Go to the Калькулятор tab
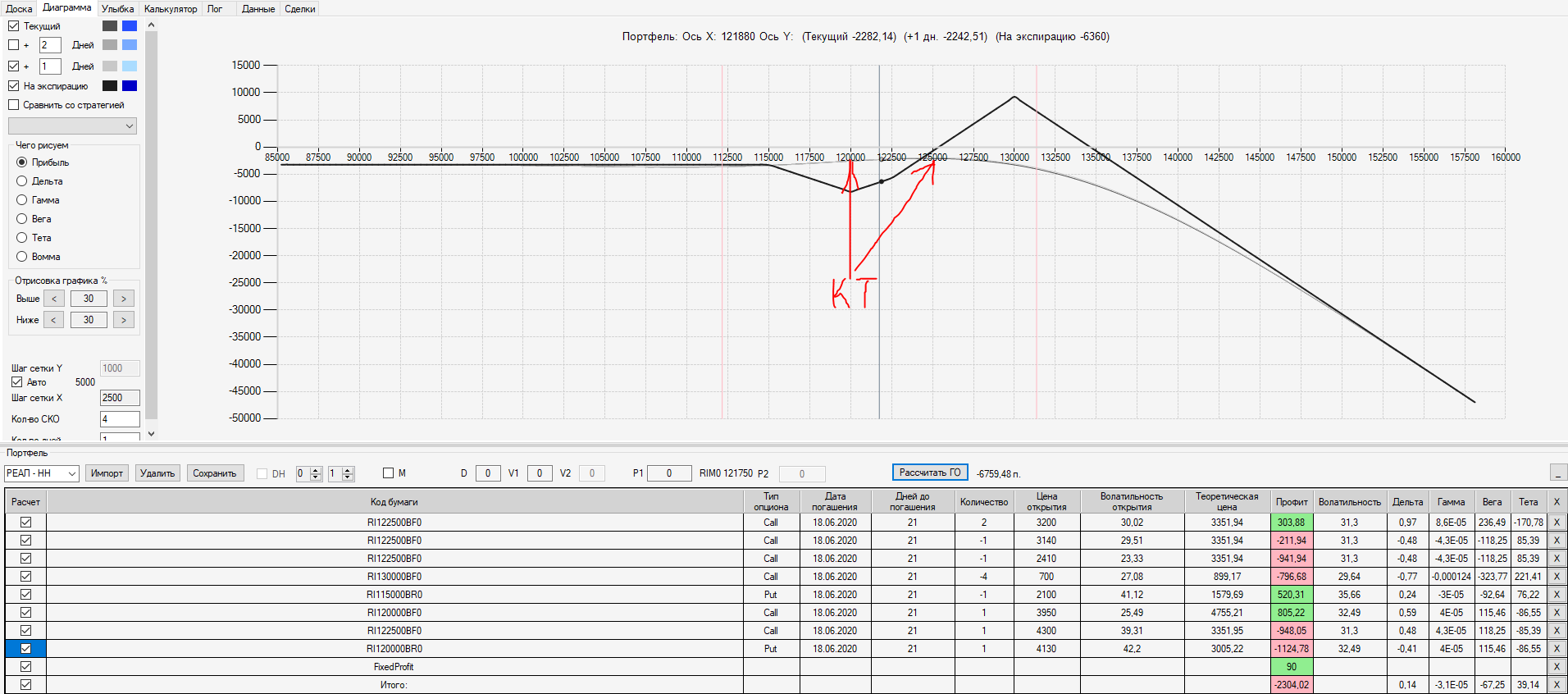The image size is (1568, 694). [171, 9]
